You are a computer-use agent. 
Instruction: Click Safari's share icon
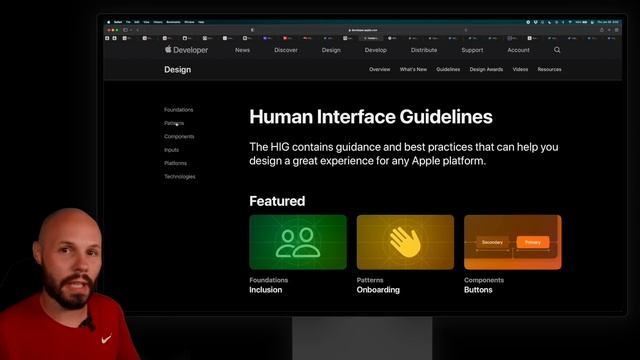[x=602, y=30]
